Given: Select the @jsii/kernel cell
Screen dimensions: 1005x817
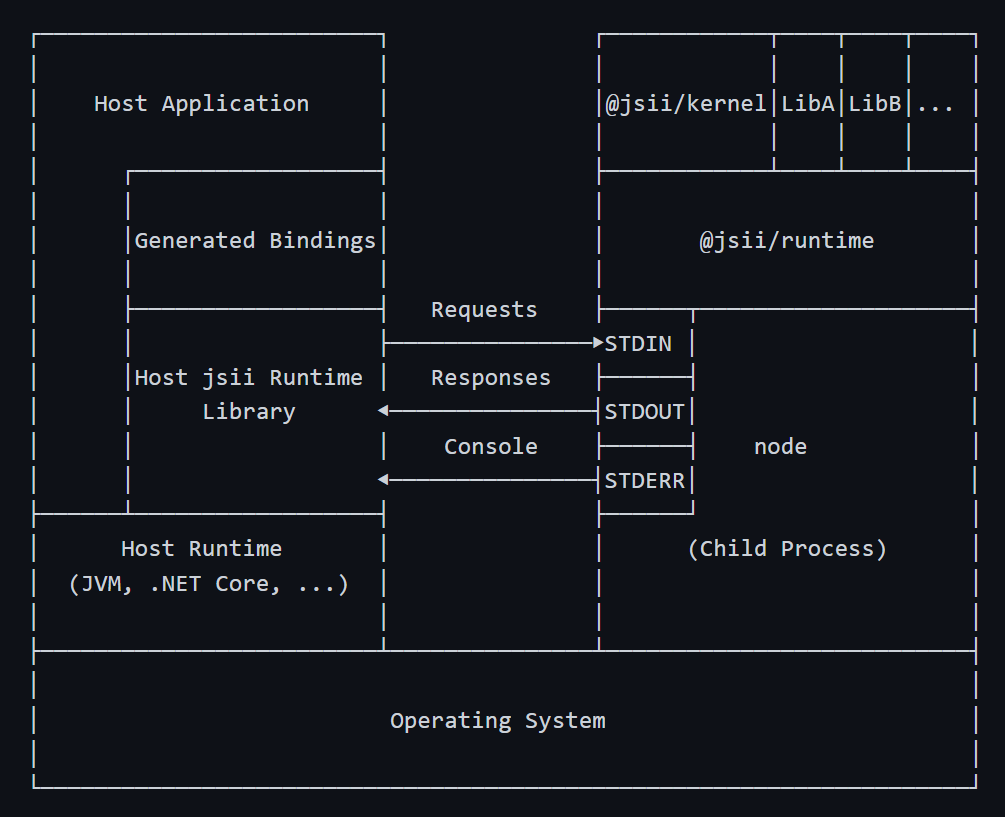Looking at the screenshot, I should click(x=686, y=103).
